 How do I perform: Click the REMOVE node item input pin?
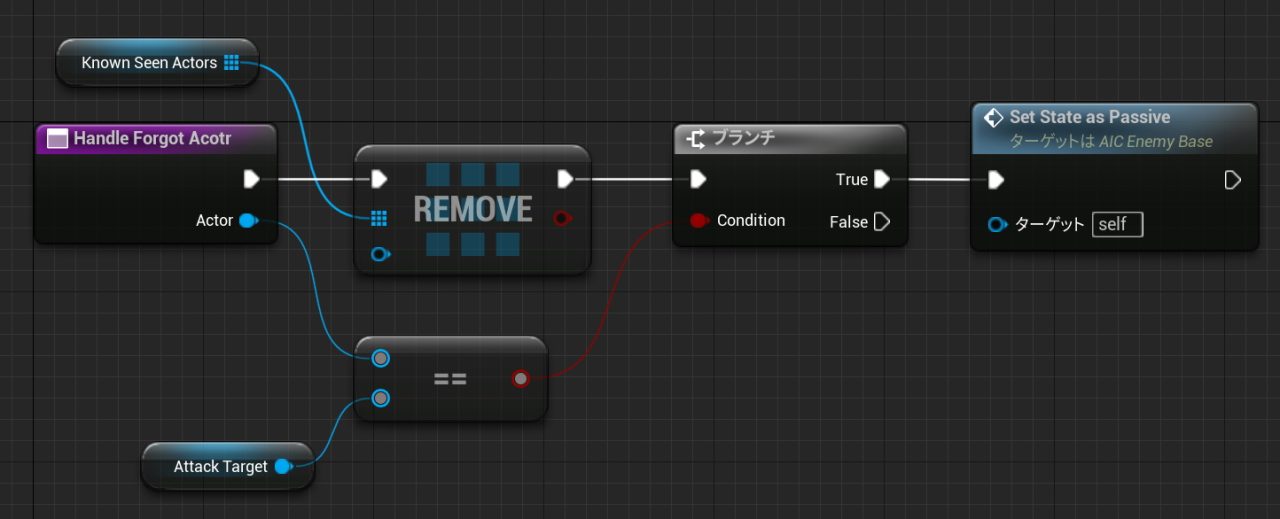click(x=379, y=254)
